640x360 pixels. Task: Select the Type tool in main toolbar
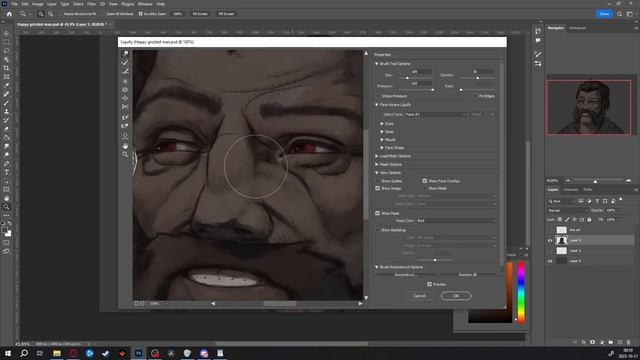point(6,172)
